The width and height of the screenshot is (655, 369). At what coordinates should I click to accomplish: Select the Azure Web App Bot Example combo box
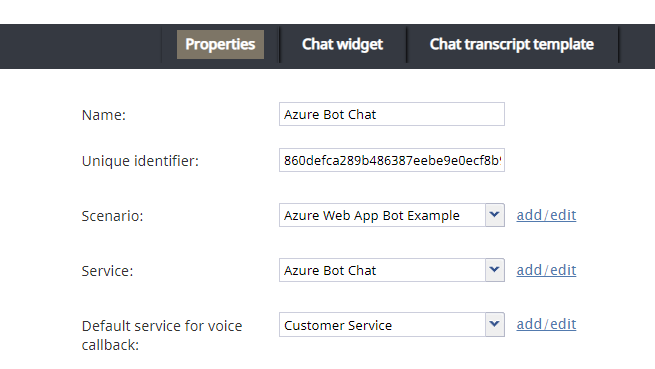coord(392,215)
